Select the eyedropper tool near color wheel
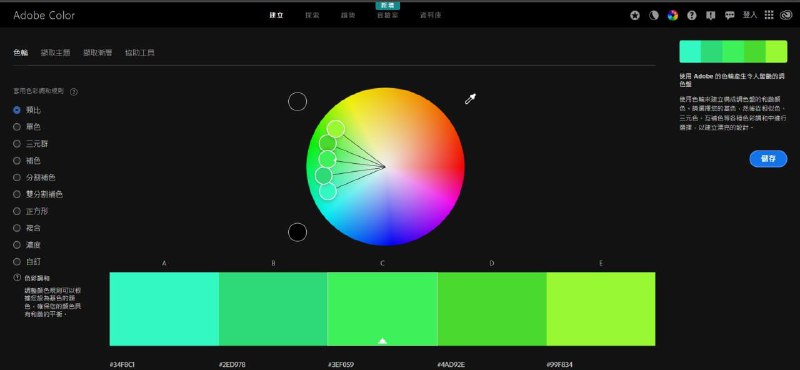Viewport: 800px width, 370px height. [x=470, y=99]
